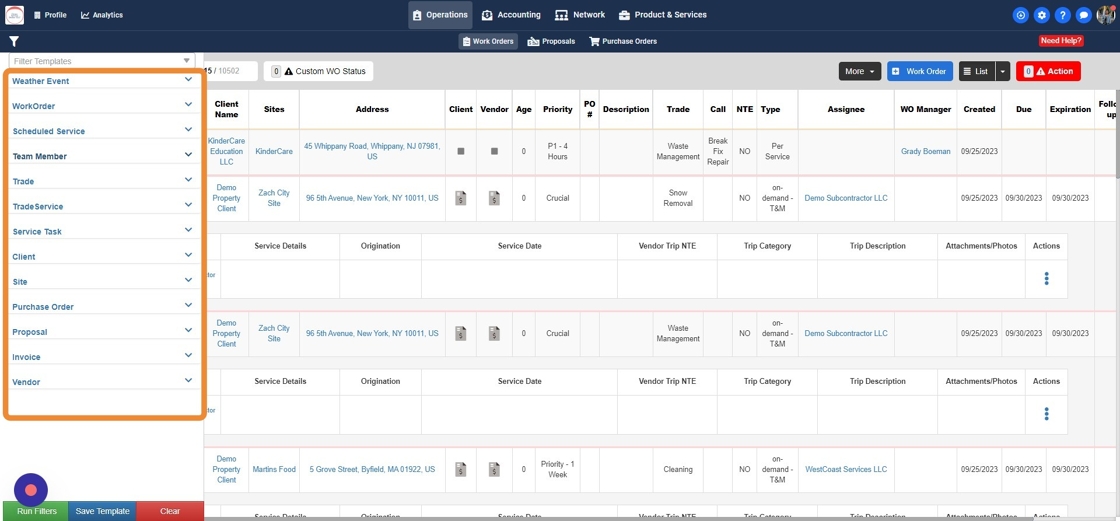This screenshot has width=1120, height=521.
Task: Click vendor square icon in KinderCare row
Action: tap(494, 152)
